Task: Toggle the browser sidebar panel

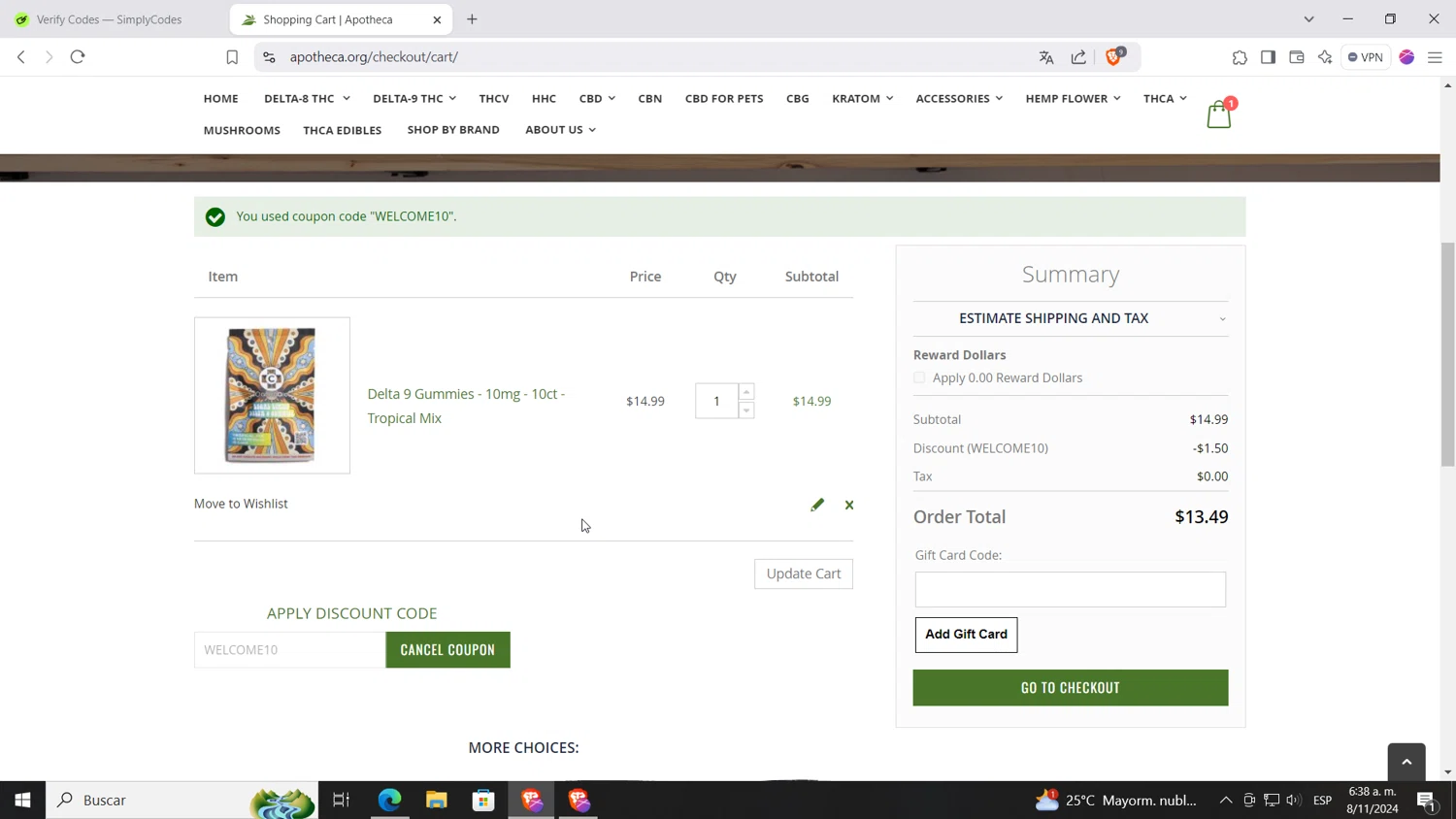Action: point(1268,57)
